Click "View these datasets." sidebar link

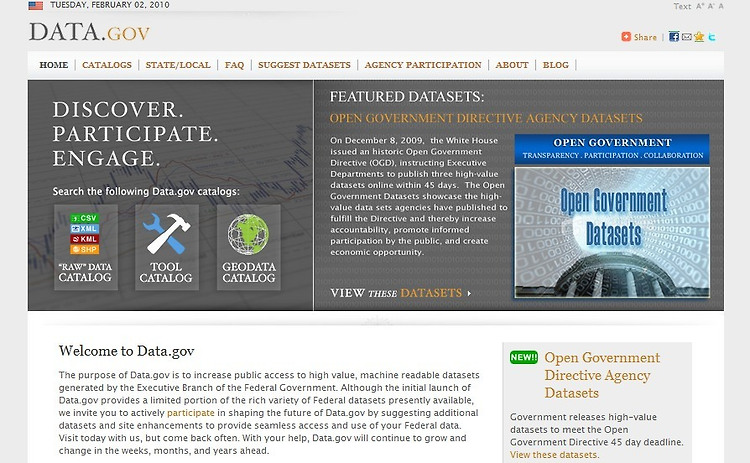coord(554,455)
